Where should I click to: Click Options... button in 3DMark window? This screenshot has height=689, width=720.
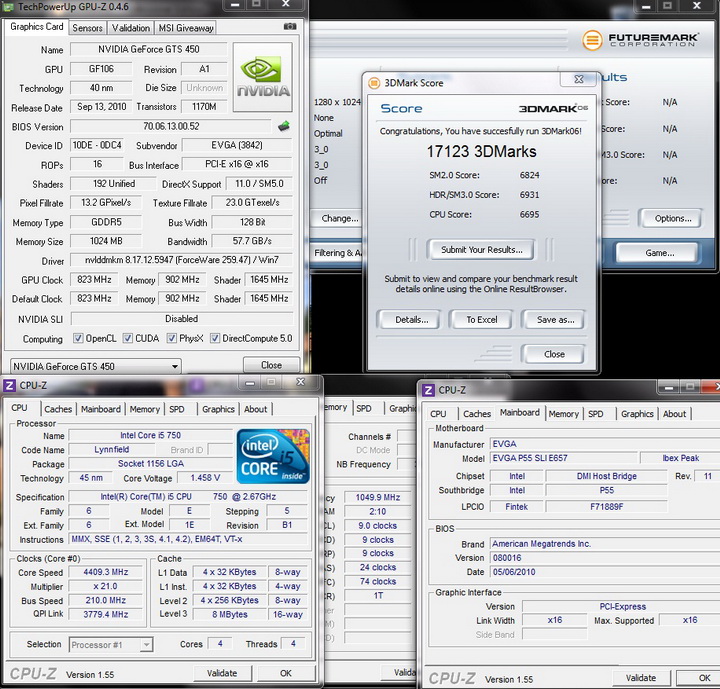(x=672, y=218)
